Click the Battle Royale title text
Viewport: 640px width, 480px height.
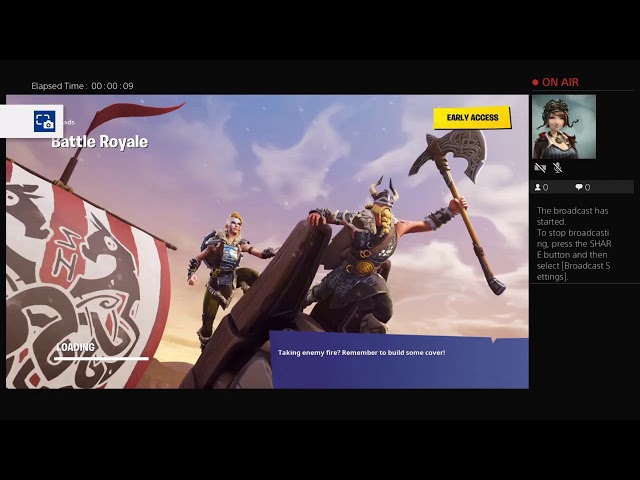[x=100, y=142]
